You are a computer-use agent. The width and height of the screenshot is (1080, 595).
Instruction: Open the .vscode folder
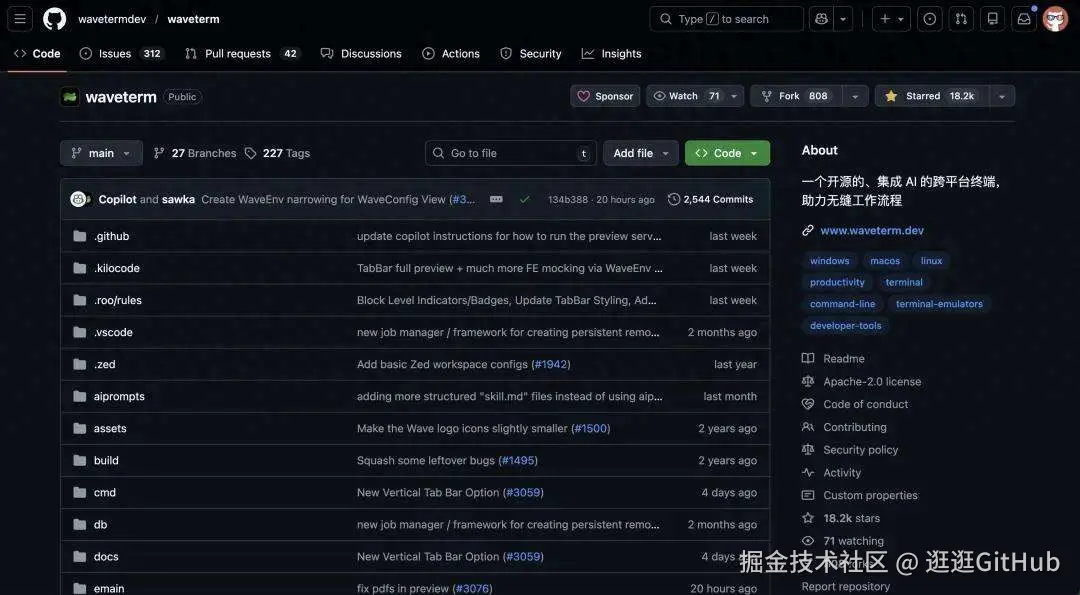113,332
